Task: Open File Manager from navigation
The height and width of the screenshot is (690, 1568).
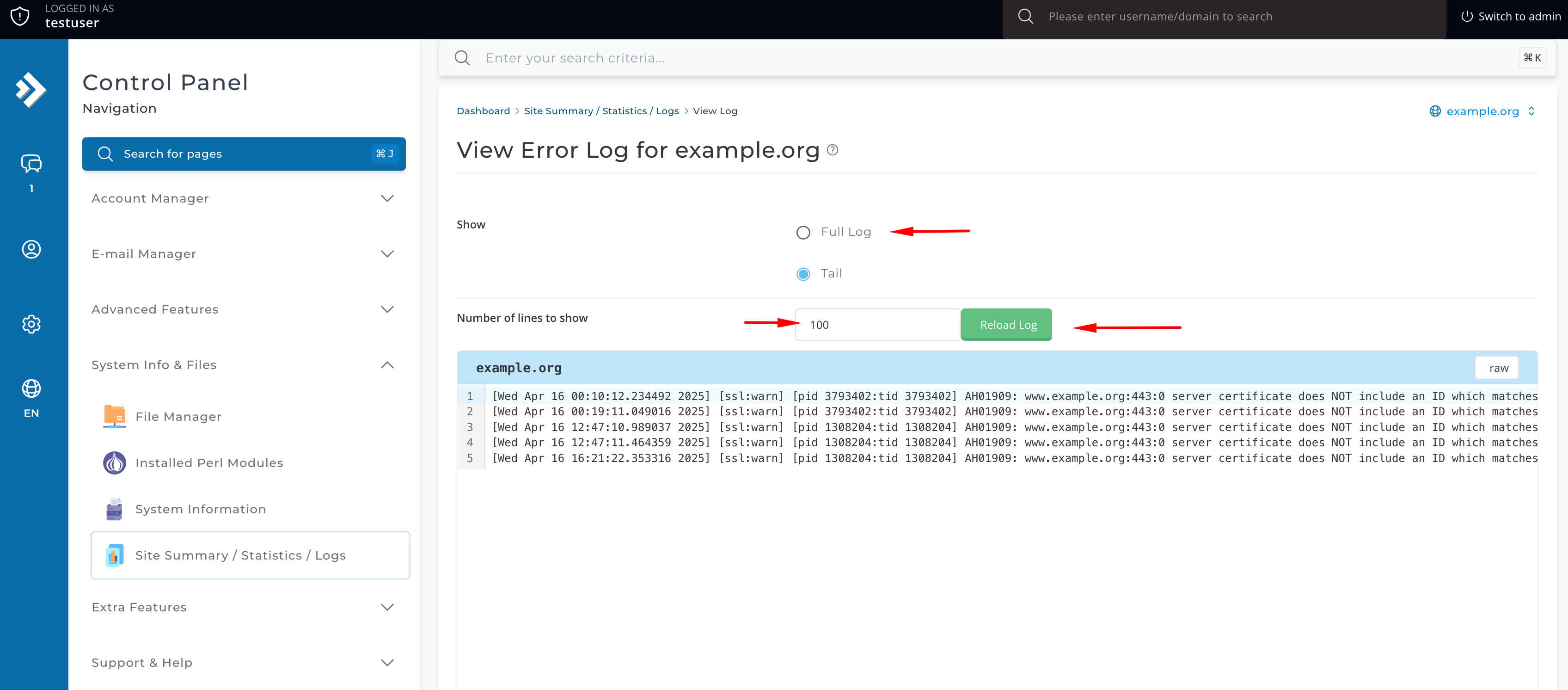Action: (x=178, y=417)
